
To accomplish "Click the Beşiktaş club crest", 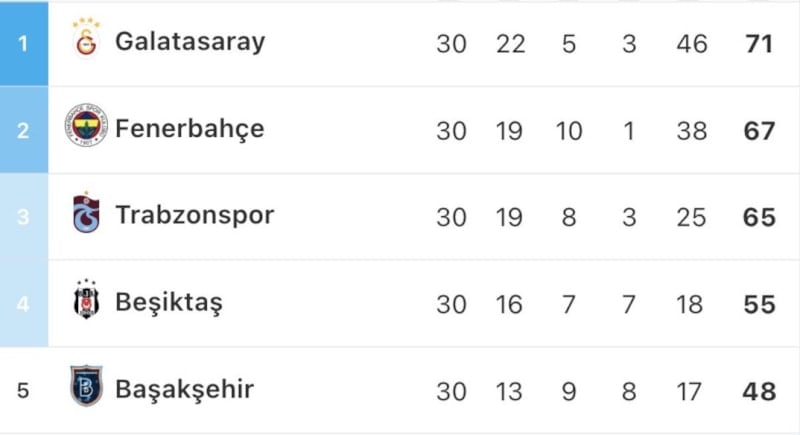I will pos(86,301).
